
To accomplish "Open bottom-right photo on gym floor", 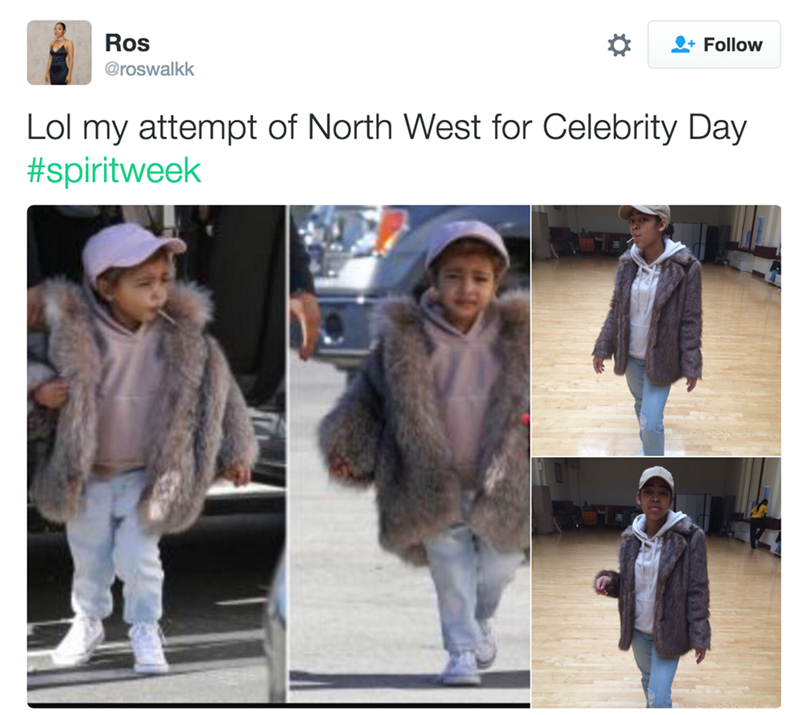I will coord(655,582).
